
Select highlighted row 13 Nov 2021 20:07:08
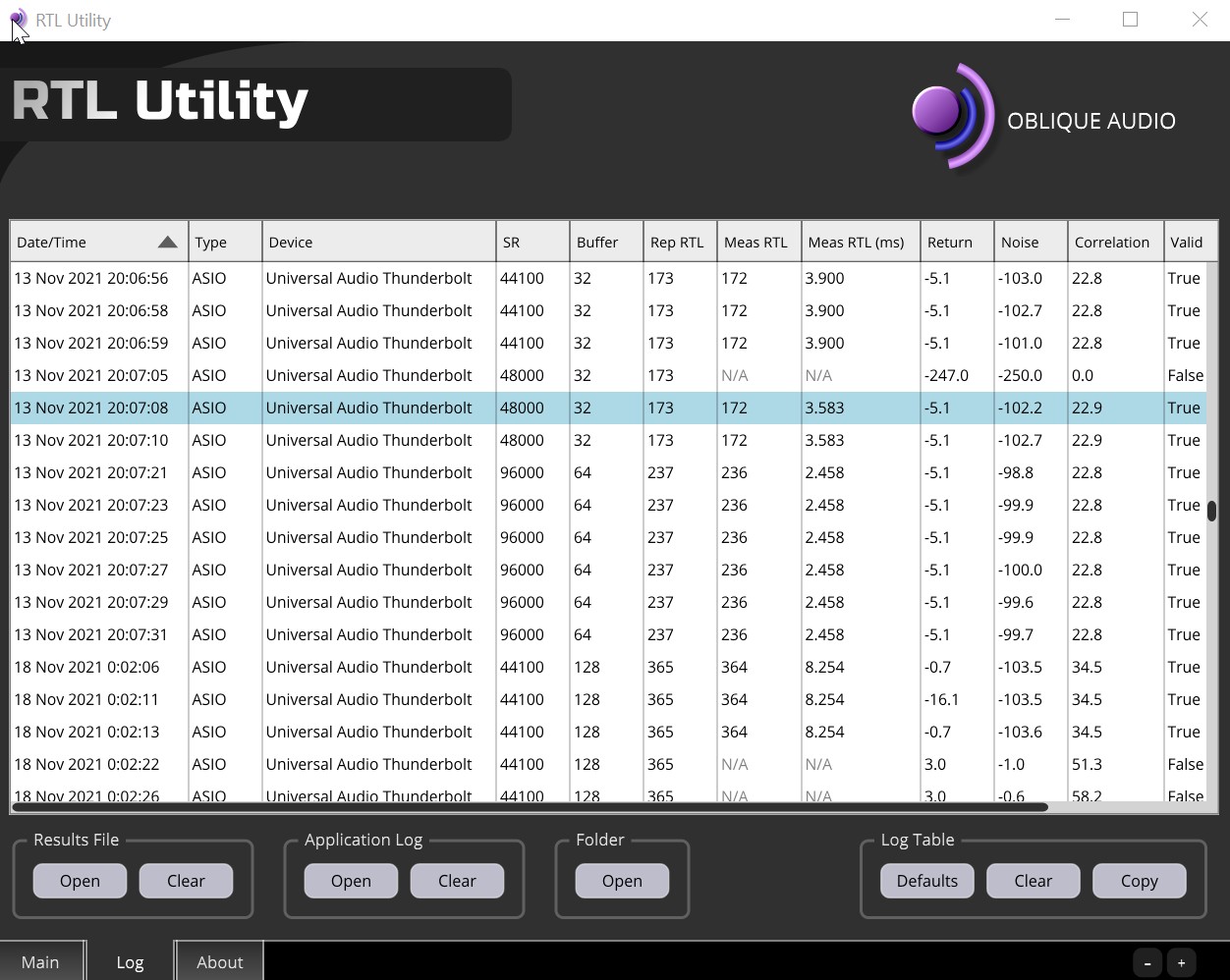click(608, 408)
